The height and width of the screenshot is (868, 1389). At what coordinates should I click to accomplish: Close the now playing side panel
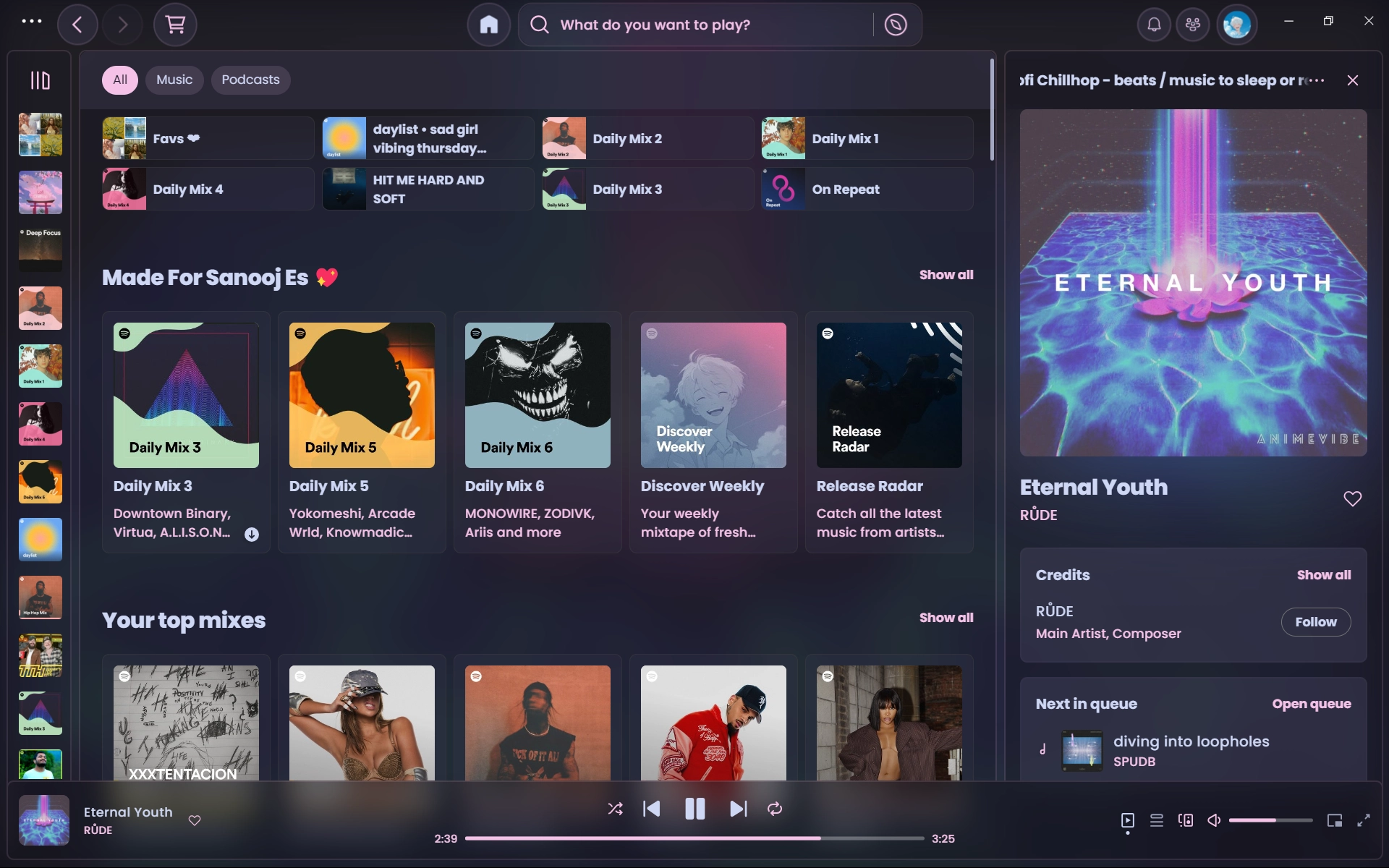[1353, 80]
